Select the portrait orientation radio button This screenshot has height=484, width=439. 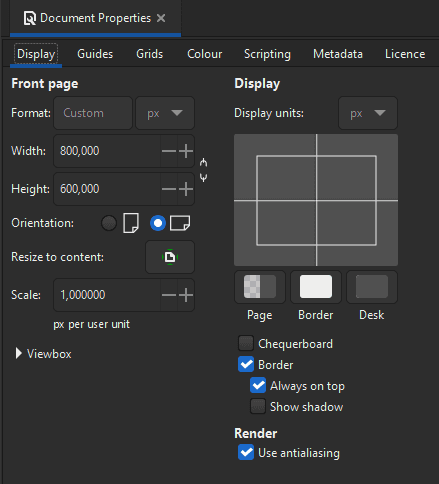tap(109, 223)
